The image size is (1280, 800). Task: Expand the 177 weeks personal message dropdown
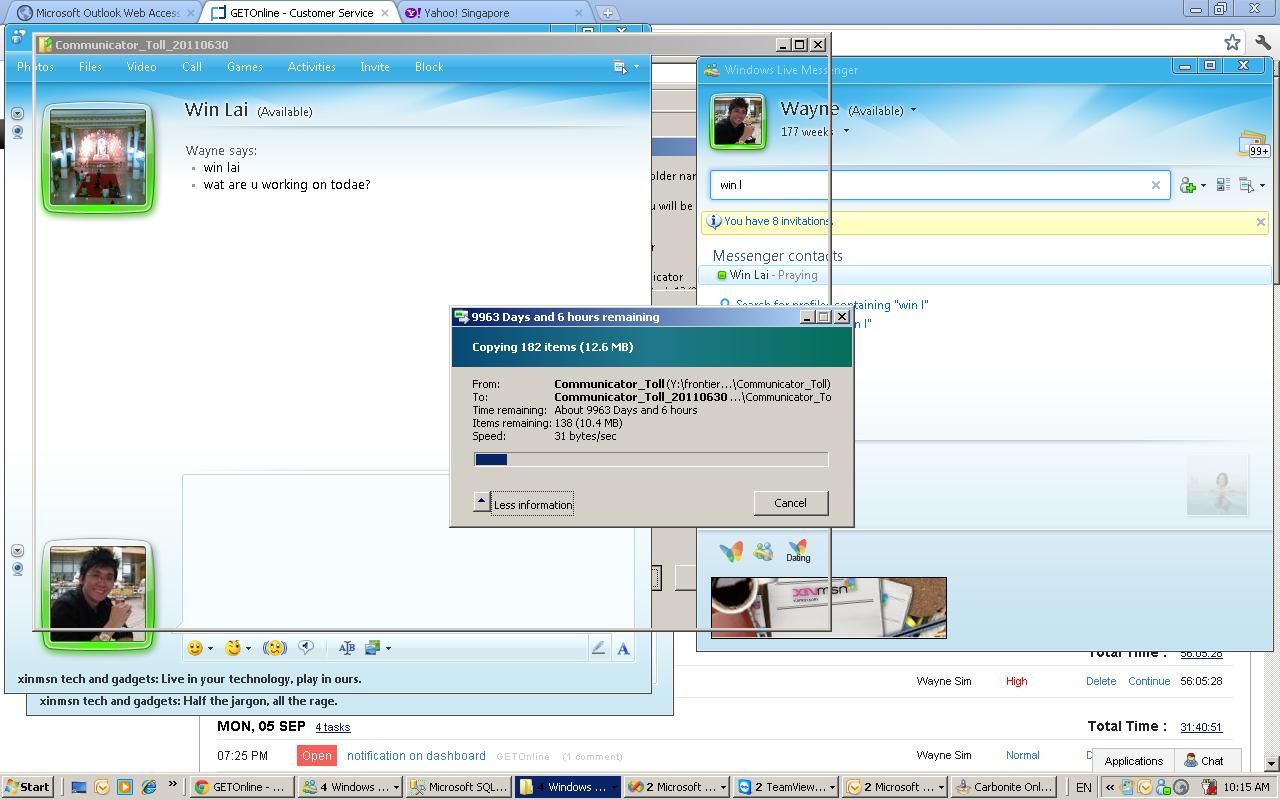846,132
